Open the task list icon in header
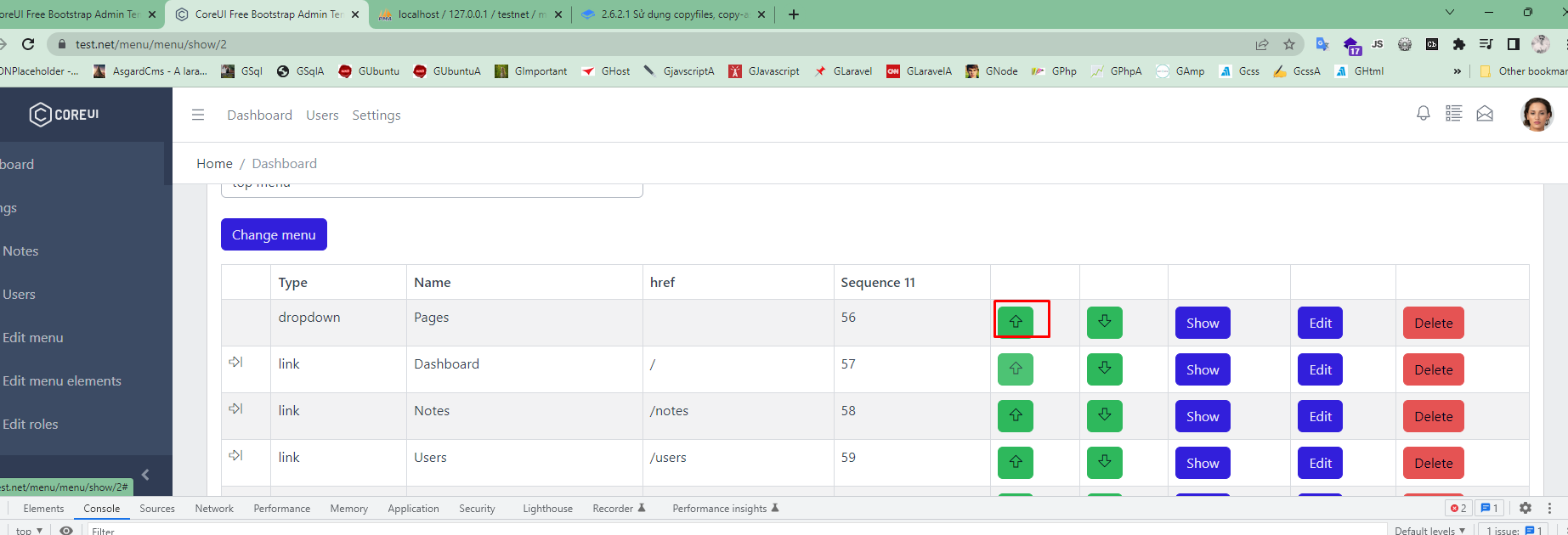Screen dimensions: 1568x535 [1453, 114]
